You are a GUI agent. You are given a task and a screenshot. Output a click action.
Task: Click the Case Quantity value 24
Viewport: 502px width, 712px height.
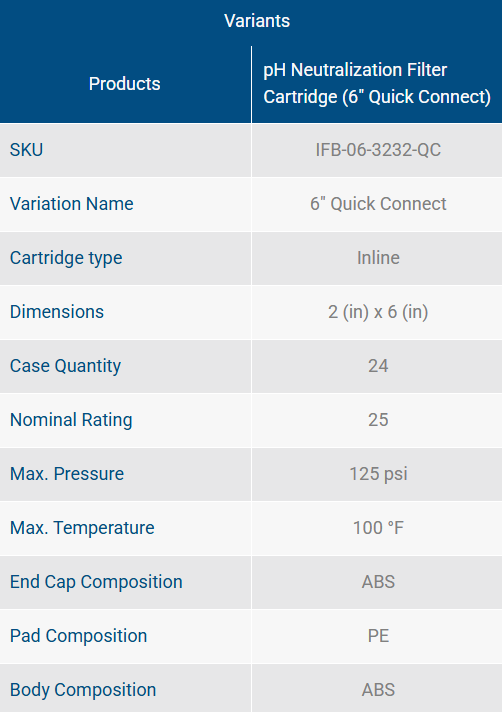click(x=378, y=366)
